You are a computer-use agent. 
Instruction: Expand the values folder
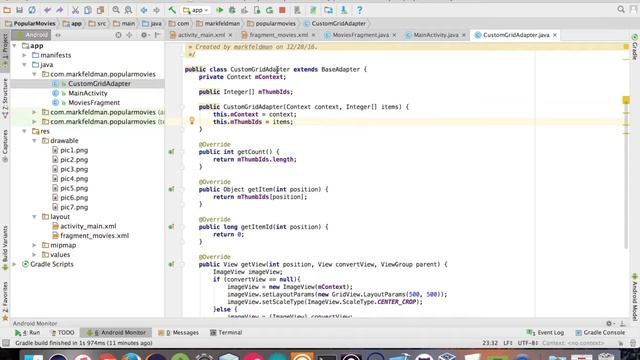click(x=34, y=255)
